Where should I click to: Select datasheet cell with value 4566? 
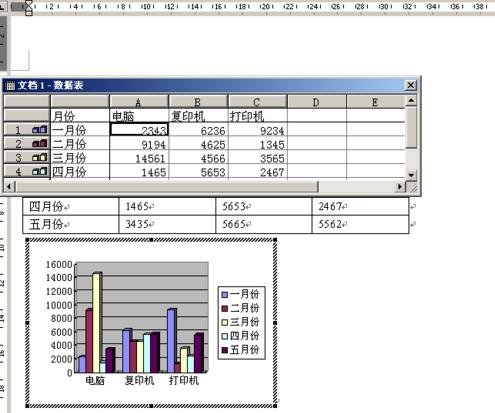pos(198,157)
